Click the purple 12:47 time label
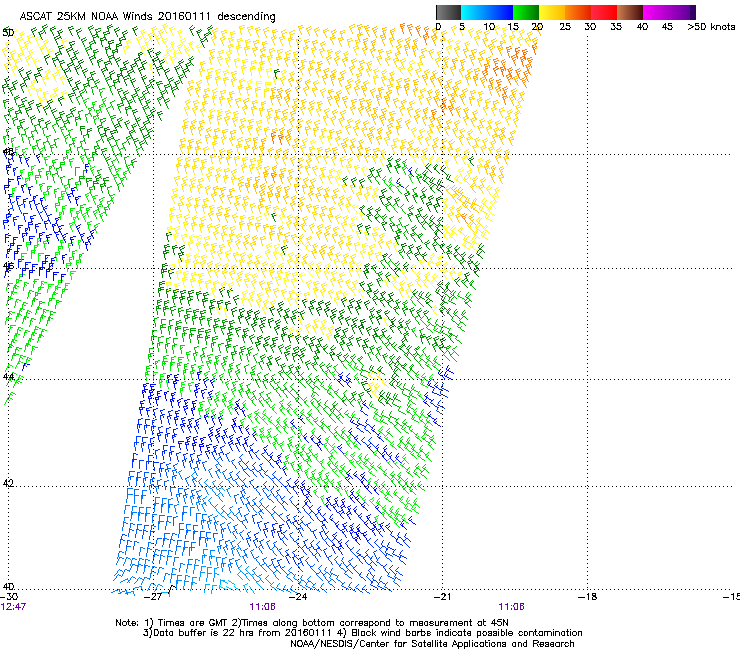Image resolution: width=740 pixels, height=650 pixels. [x=13, y=607]
